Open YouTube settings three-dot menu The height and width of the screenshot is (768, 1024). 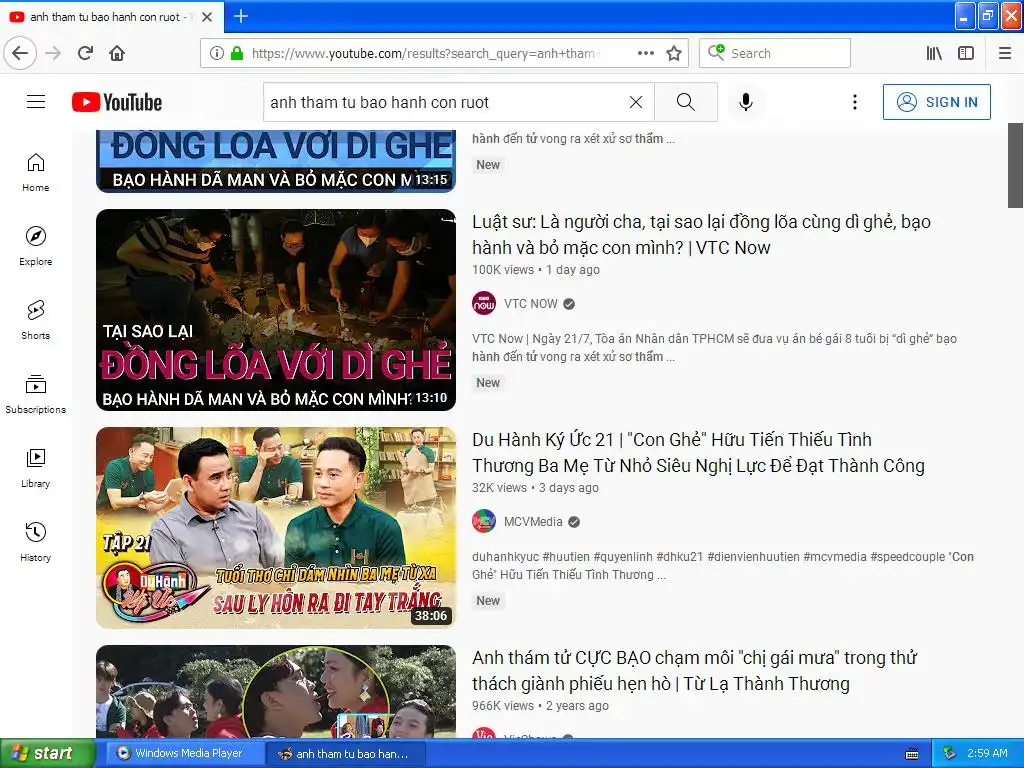(x=855, y=102)
